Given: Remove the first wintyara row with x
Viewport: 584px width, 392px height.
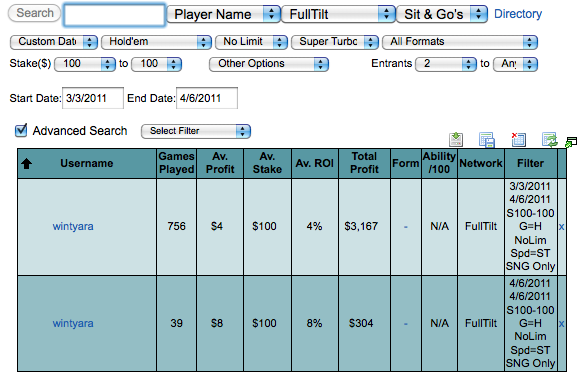Looking at the screenshot, I should pos(561,227).
